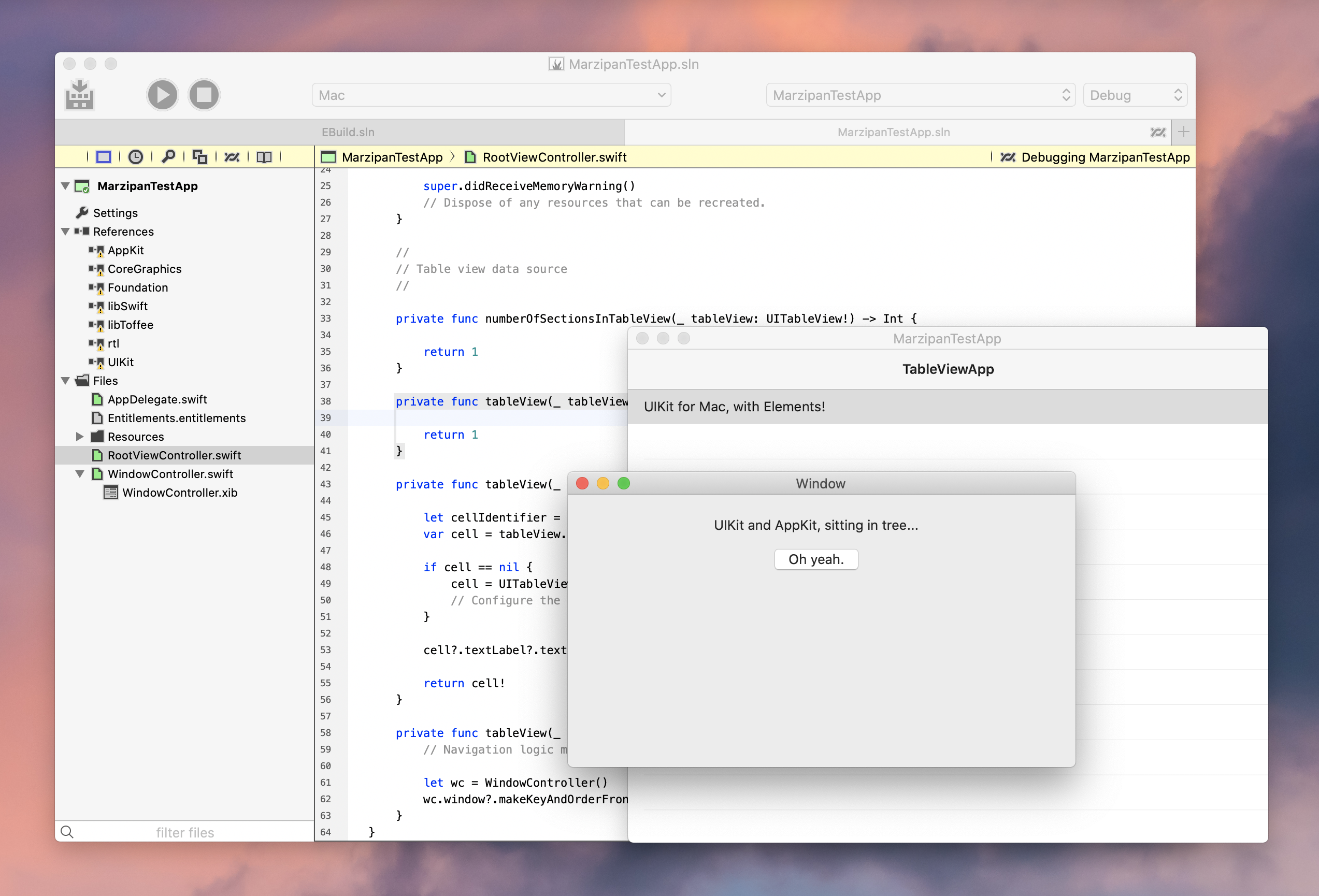Click MarzipanTestApp in the jump bar
The height and width of the screenshot is (896, 1319).
coord(392,157)
